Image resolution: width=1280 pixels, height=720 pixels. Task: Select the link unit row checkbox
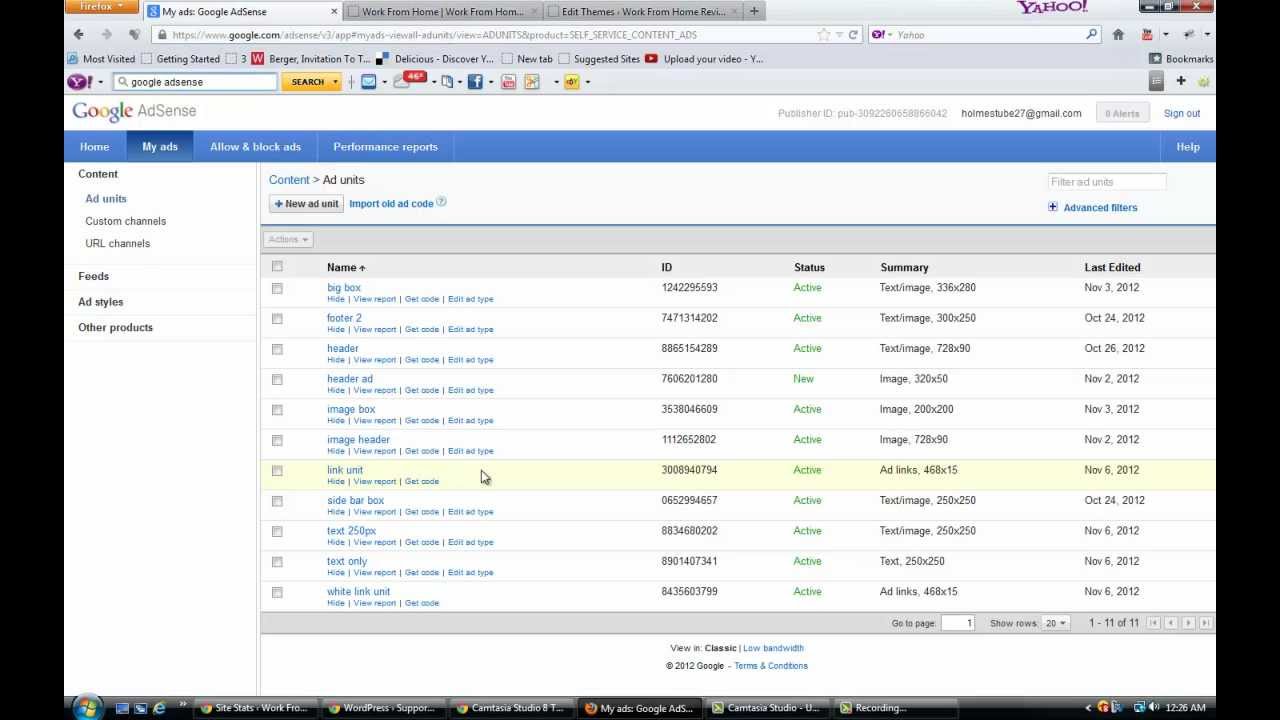[x=277, y=471]
